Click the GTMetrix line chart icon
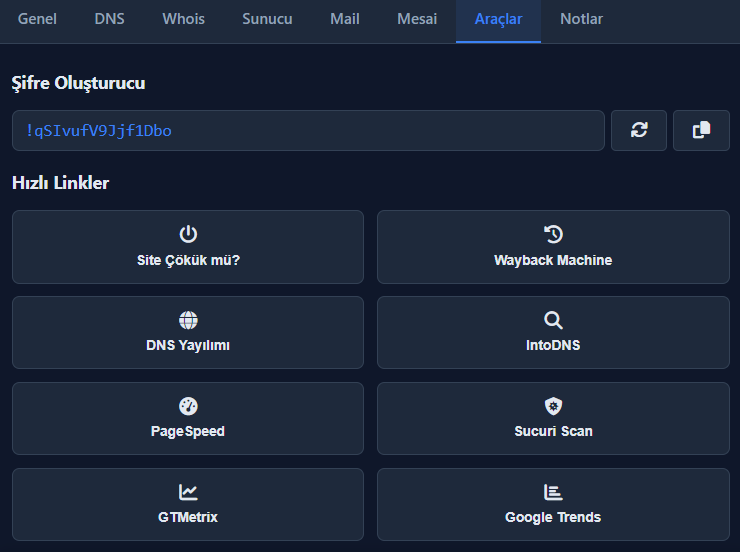 (188, 492)
